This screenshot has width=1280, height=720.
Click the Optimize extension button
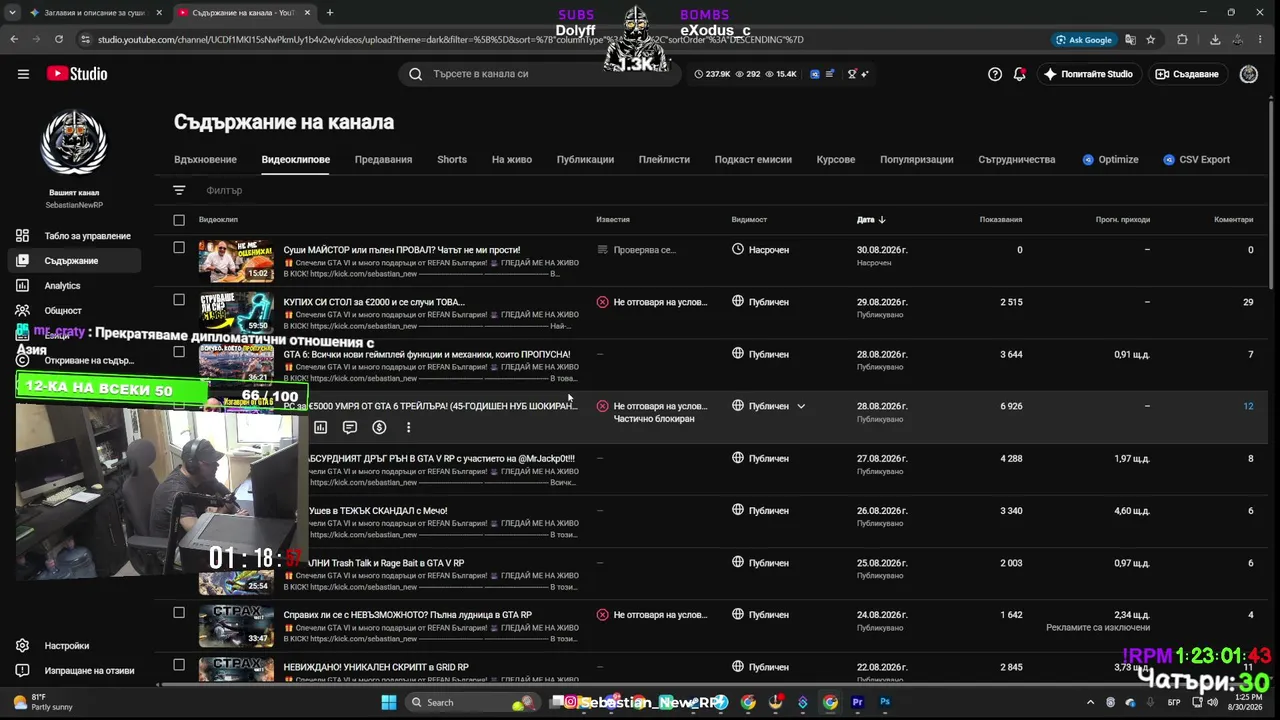point(1111,160)
